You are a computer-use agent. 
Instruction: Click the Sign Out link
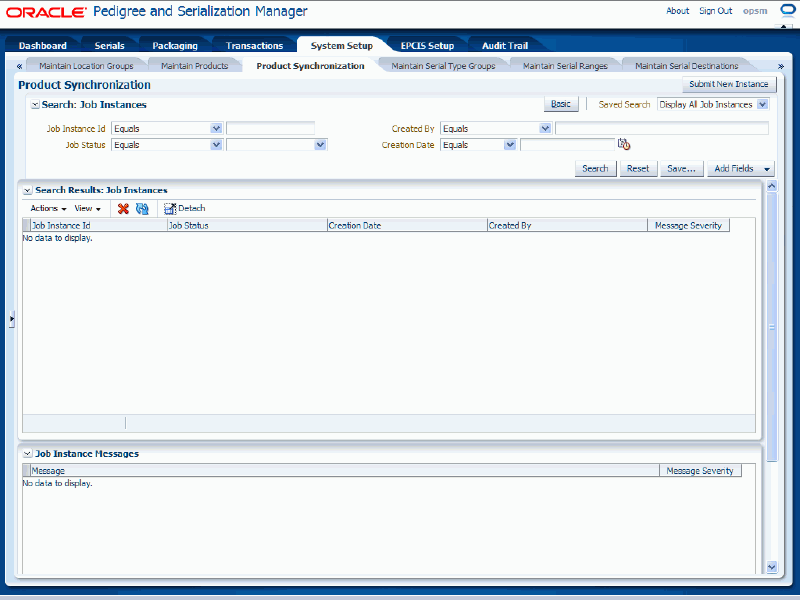[715, 11]
